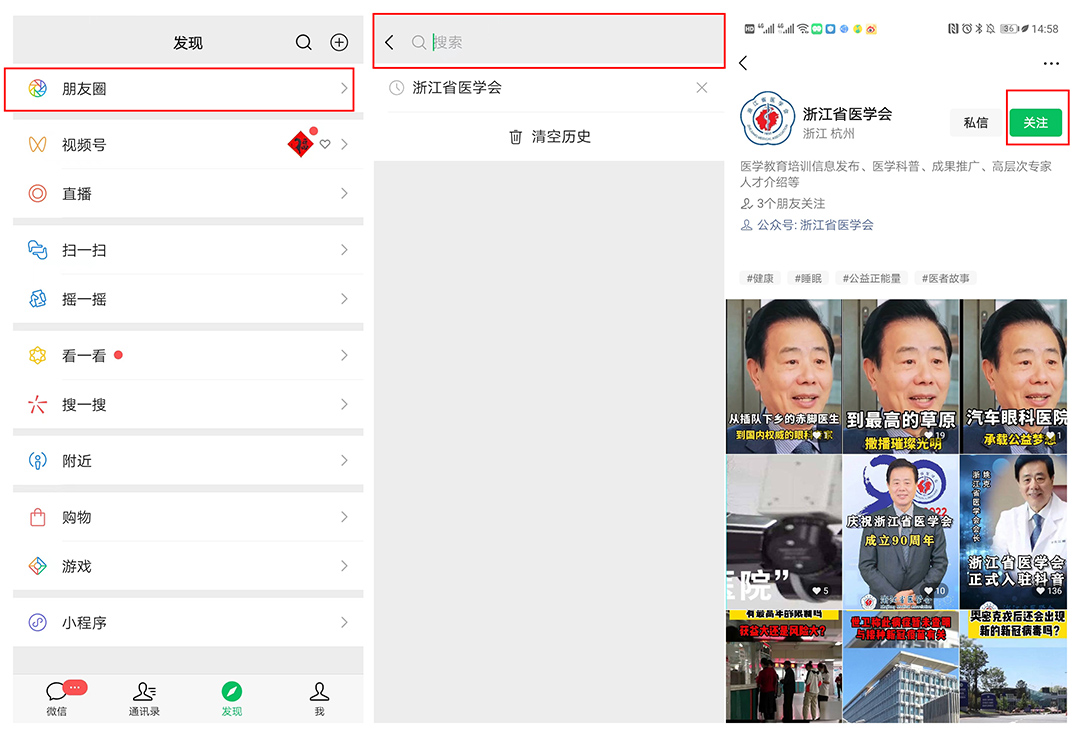Expand the 附近 row chevron
This screenshot has width=1080, height=736.
(344, 461)
